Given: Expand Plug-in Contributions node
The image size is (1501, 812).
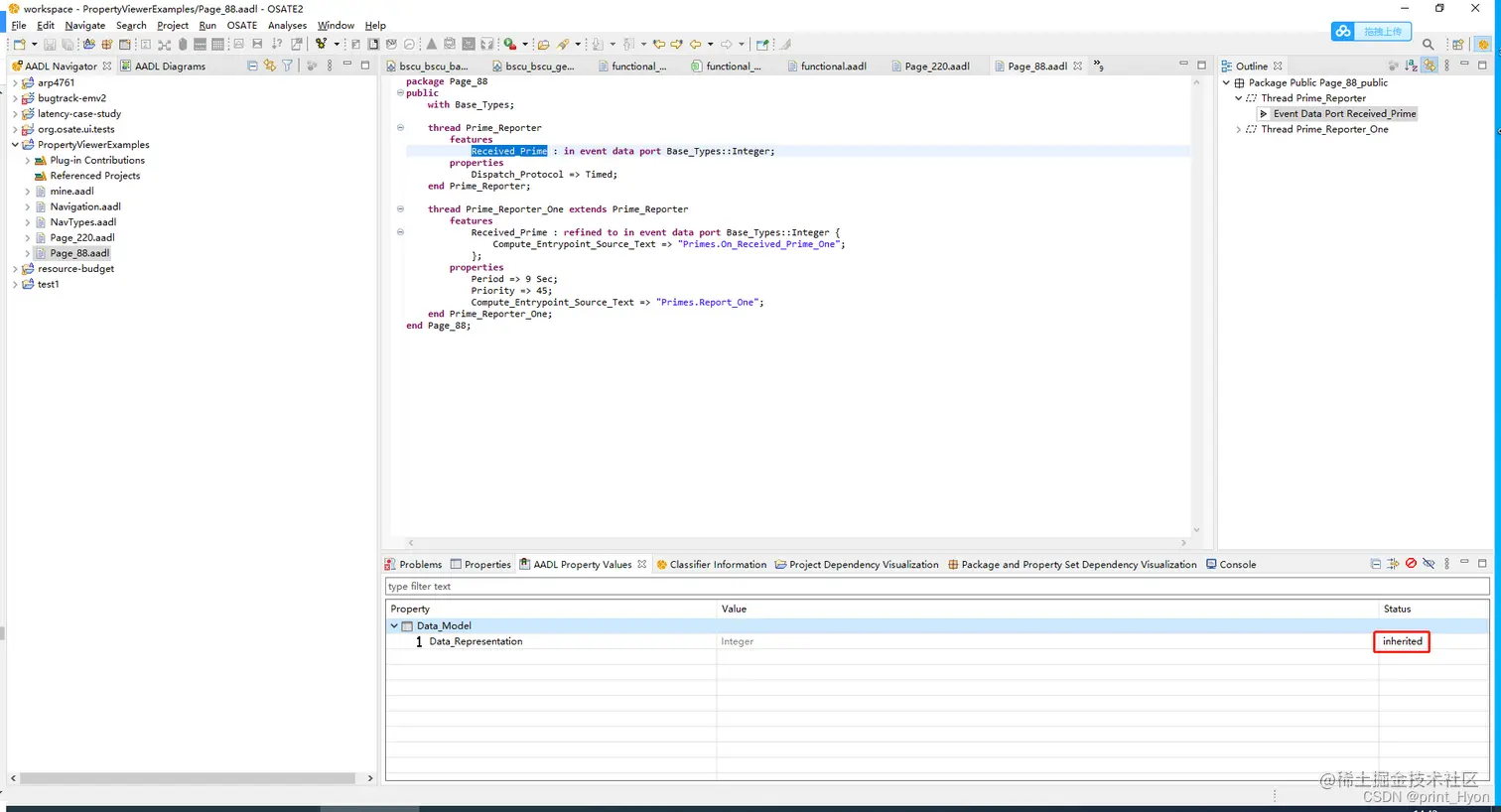Looking at the screenshot, I should [27, 161].
